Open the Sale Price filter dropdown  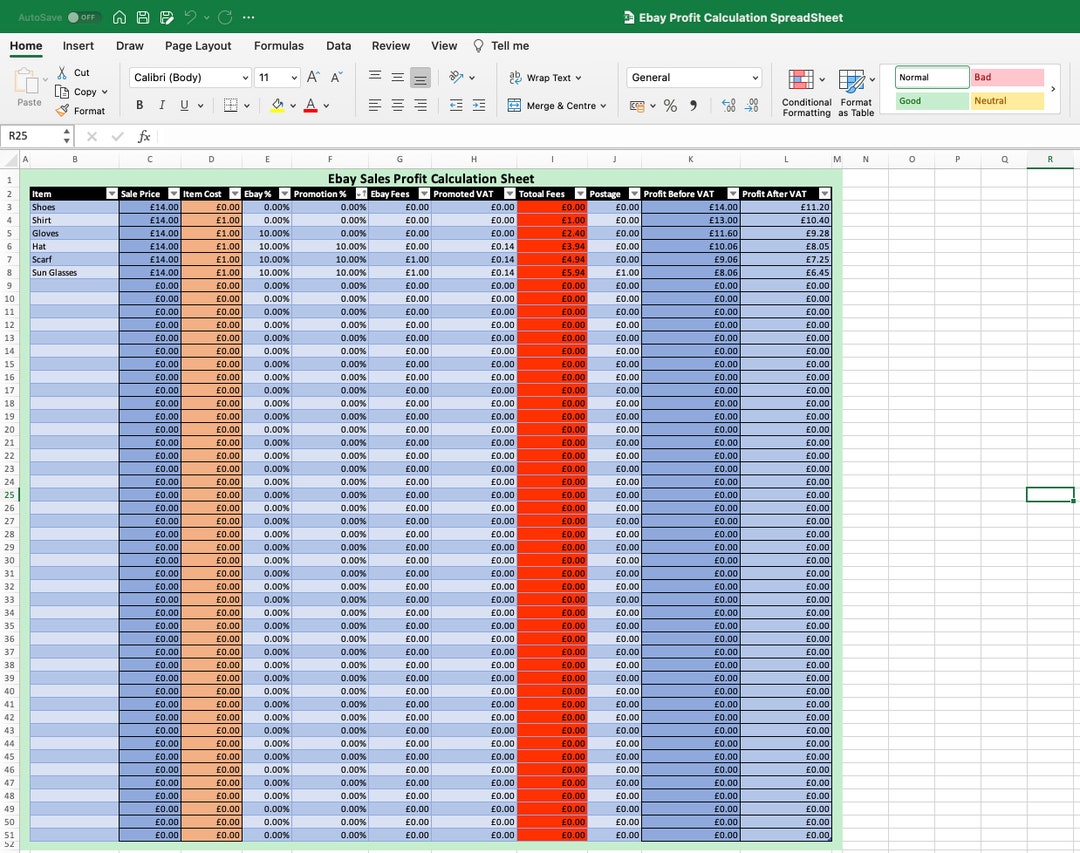(x=174, y=194)
